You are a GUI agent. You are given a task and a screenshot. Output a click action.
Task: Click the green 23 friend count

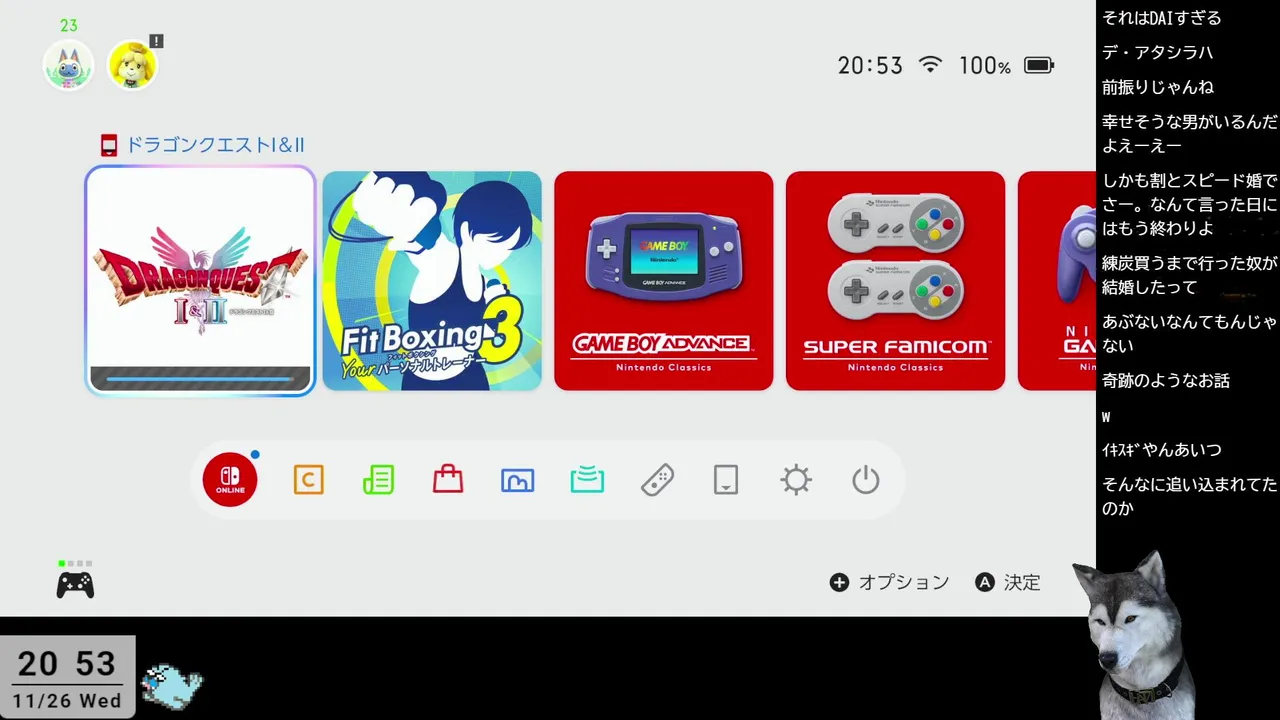point(68,25)
